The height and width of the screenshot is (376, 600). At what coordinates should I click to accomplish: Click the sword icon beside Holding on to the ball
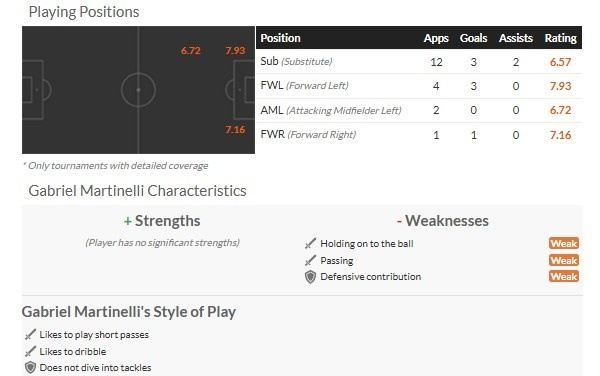[310, 243]
